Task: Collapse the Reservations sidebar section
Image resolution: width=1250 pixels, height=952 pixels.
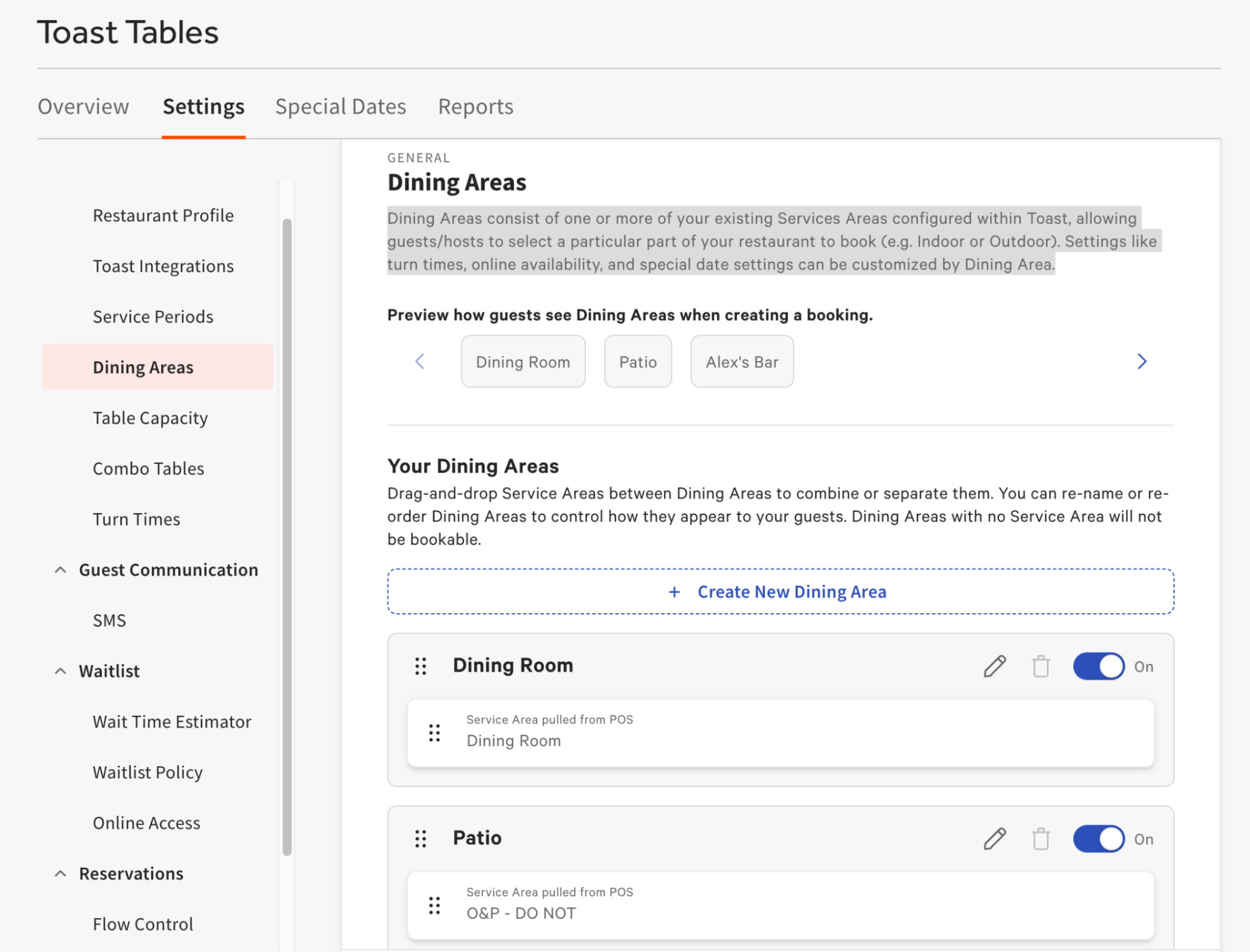Action: (x=61, y=874)
